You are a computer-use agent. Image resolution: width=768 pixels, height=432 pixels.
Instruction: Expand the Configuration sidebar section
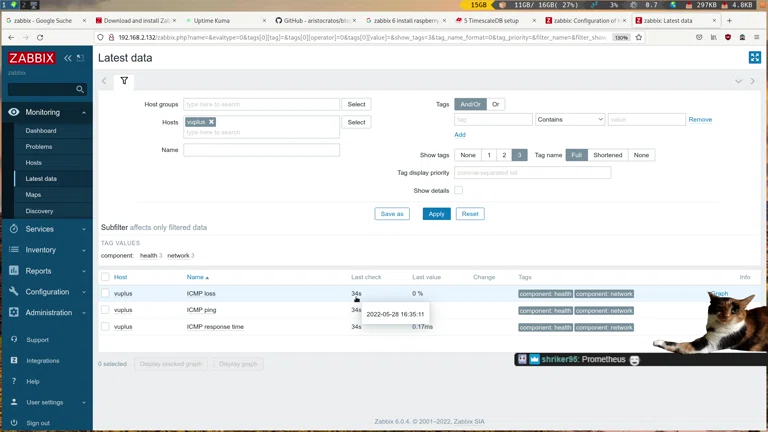[x=46, y=292]
